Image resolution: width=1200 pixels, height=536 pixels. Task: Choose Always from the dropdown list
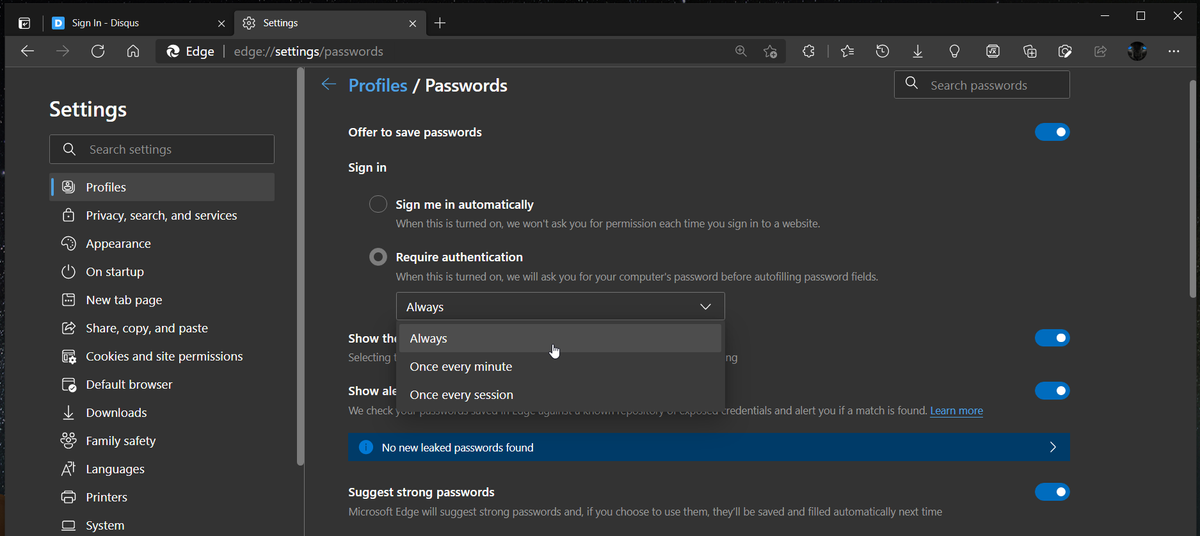click(x=560, y=338)
